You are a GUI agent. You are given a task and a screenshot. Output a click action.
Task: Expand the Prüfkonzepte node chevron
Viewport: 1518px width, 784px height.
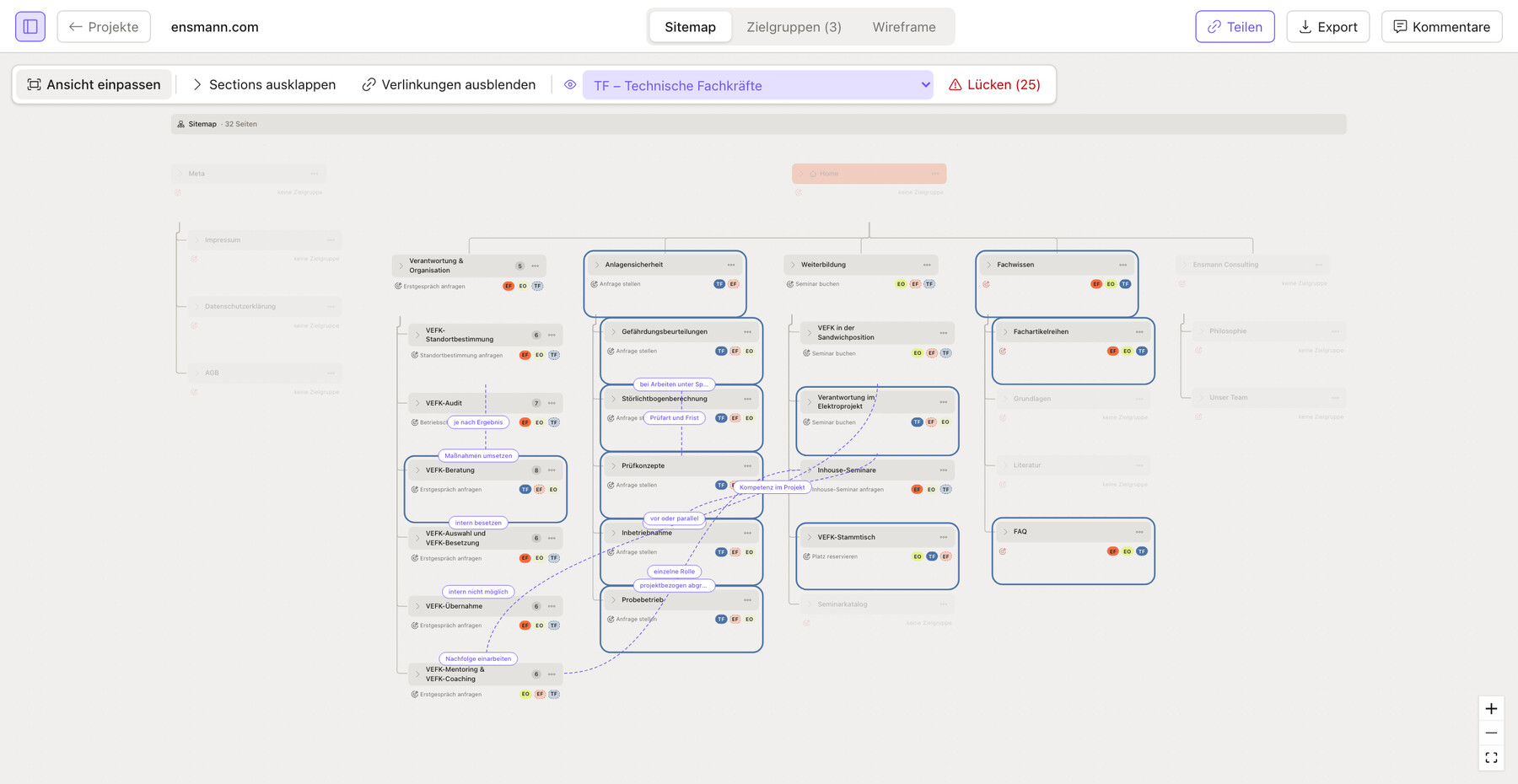click(x=614, y=465)
